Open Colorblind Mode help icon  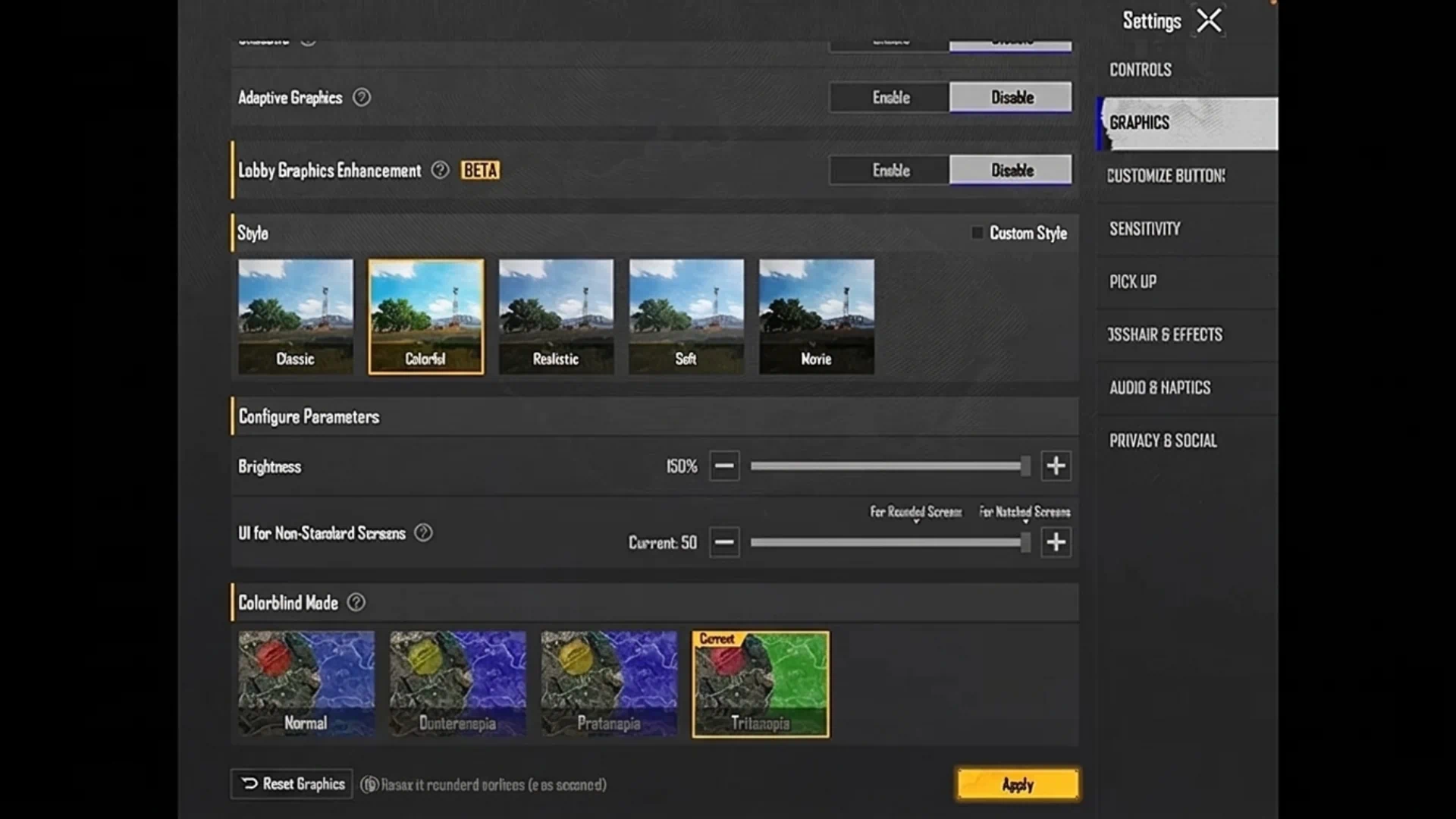(x=356, y=602)
